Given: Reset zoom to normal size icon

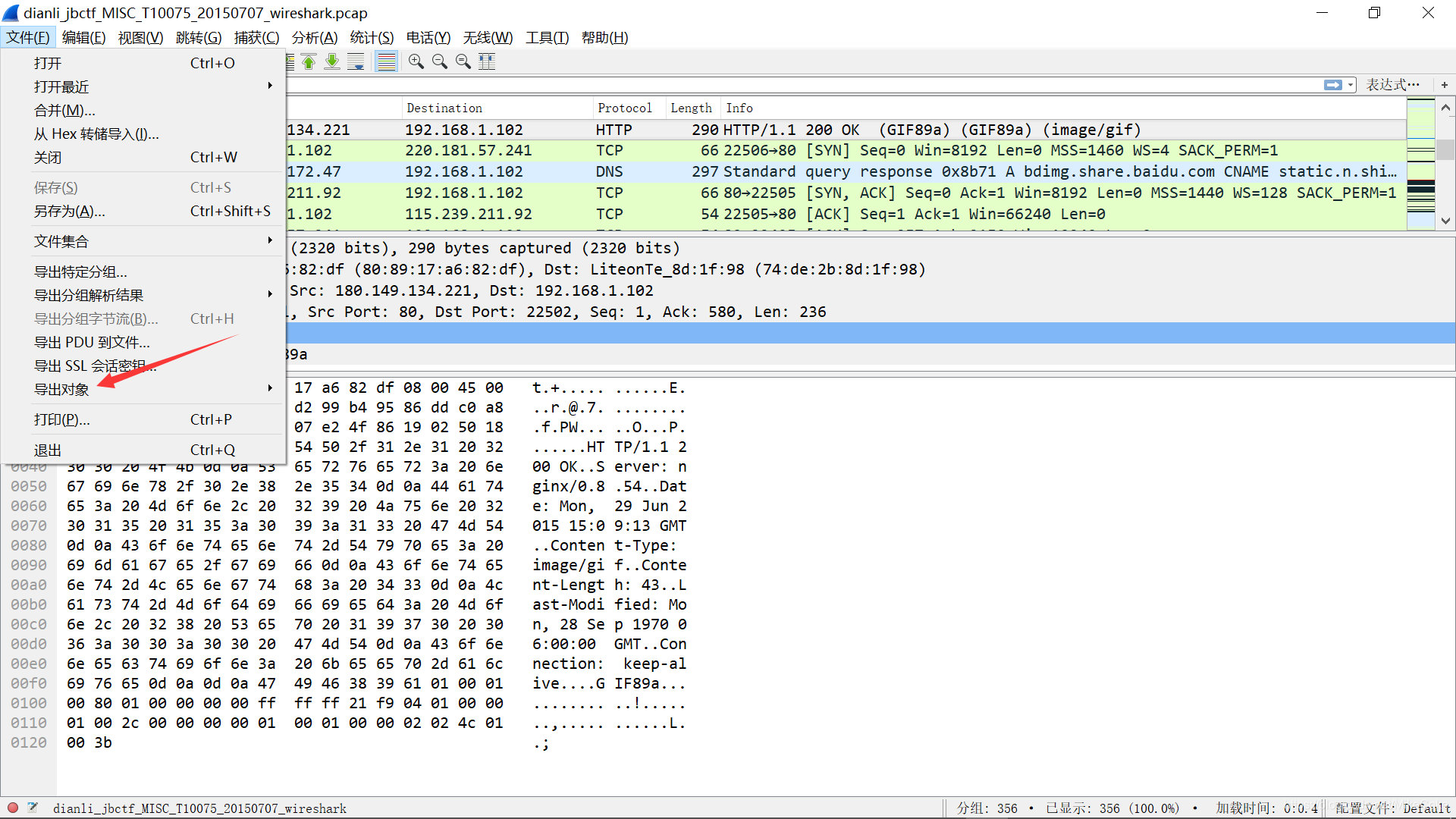Looking at the screenshot, I should (463, 62).
